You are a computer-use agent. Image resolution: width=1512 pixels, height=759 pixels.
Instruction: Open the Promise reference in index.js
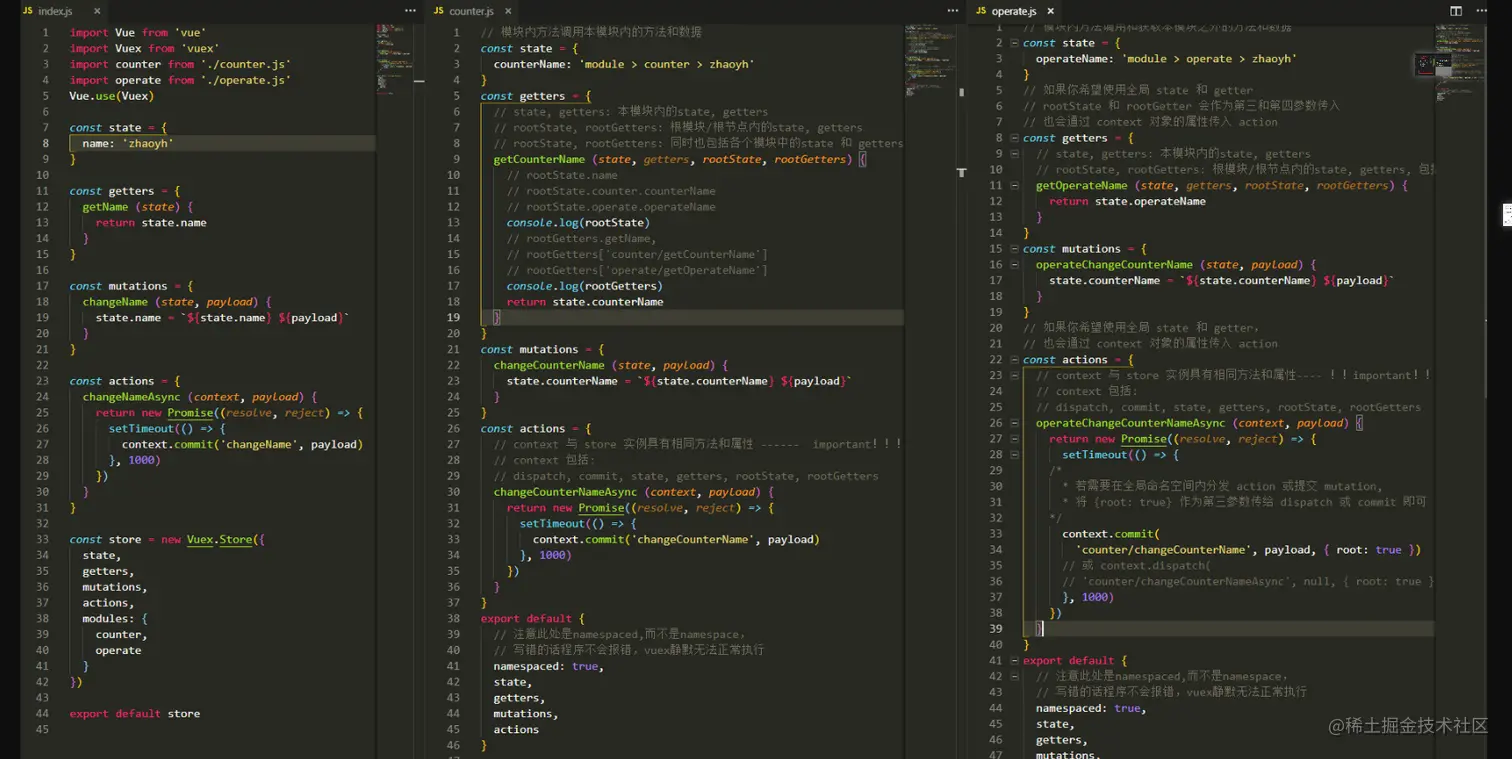tap(191, 413)
